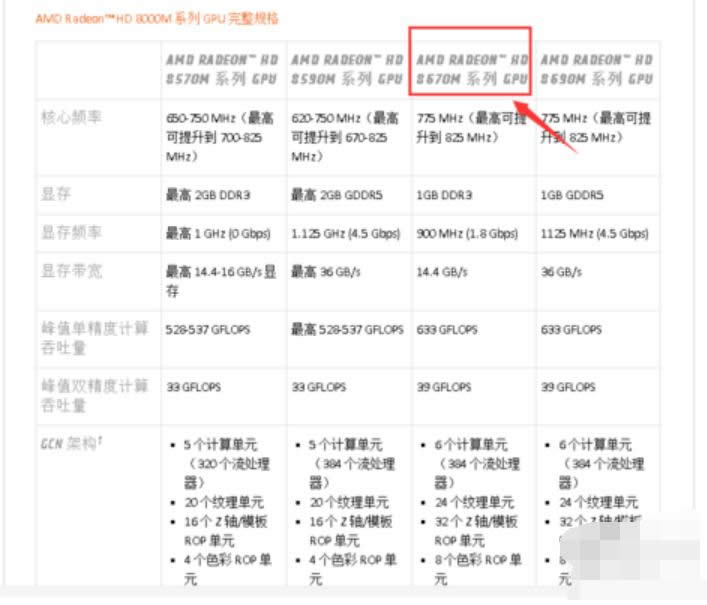
Task: Click 24个纹理单元 in the 8690M column
Action: [598, 502]
